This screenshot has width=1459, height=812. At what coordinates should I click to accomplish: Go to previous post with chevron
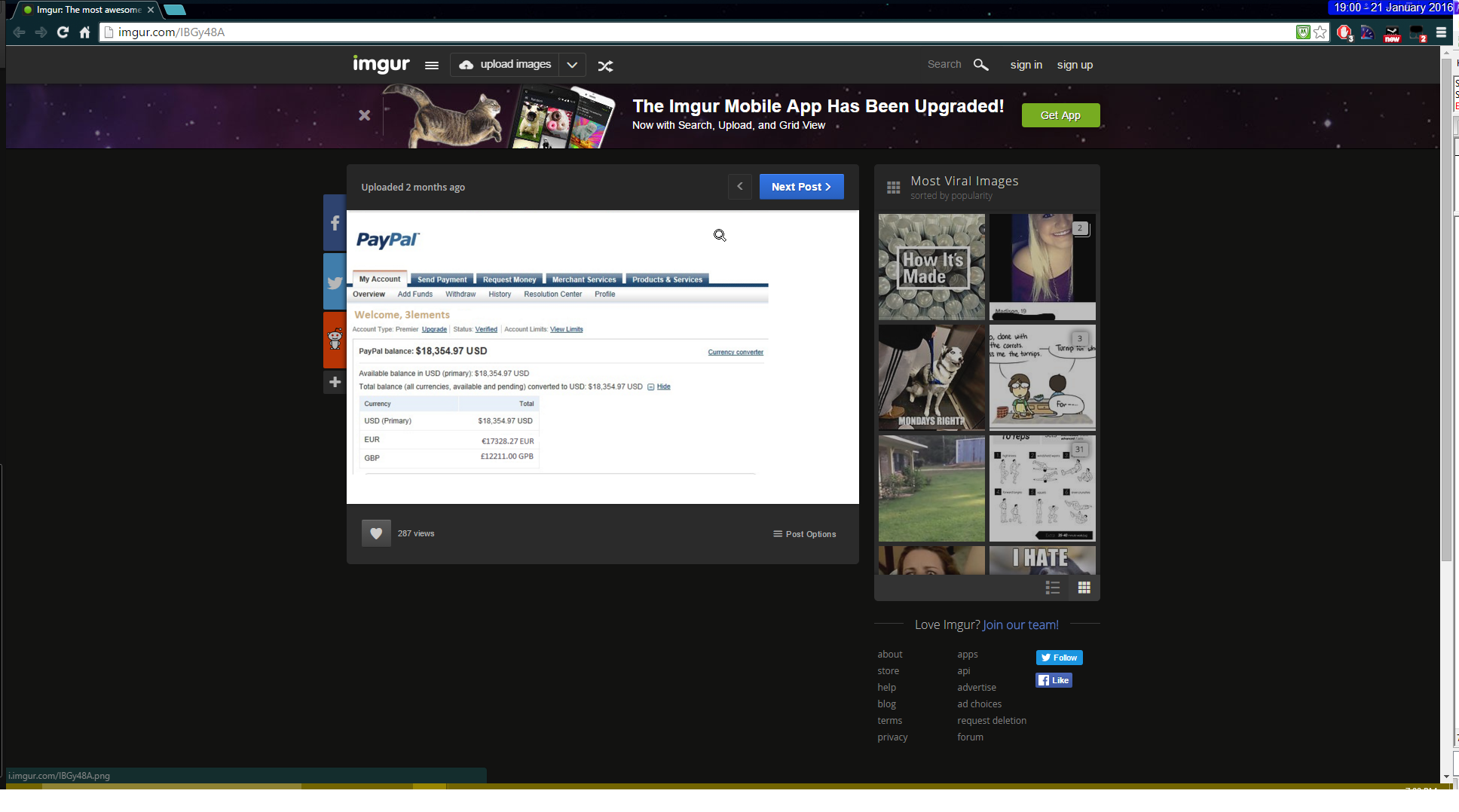click(740, 187)
